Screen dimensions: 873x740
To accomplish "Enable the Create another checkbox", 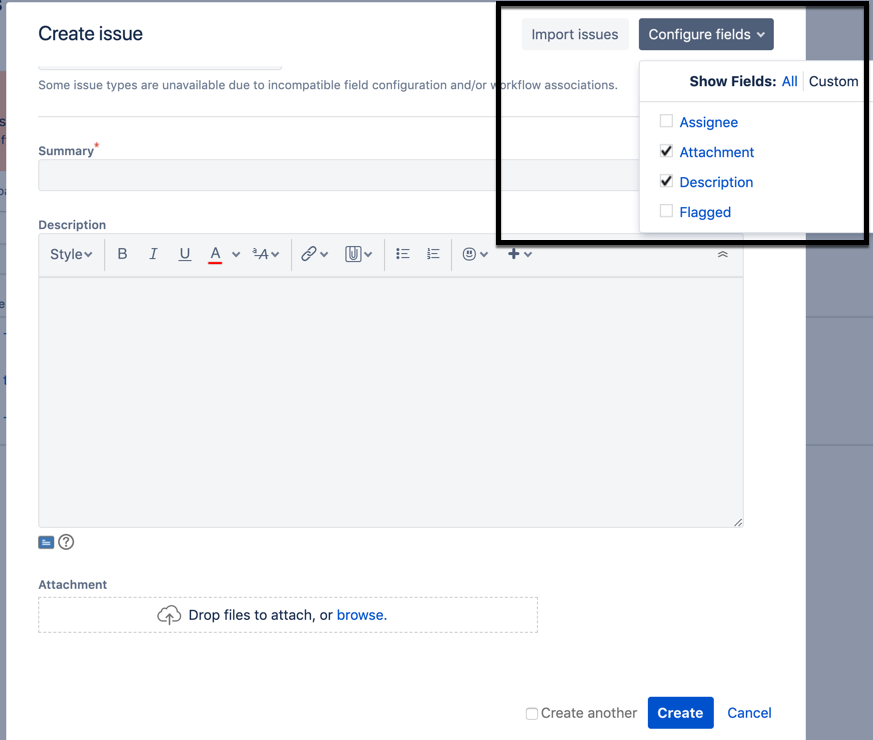I will point(531,713).
